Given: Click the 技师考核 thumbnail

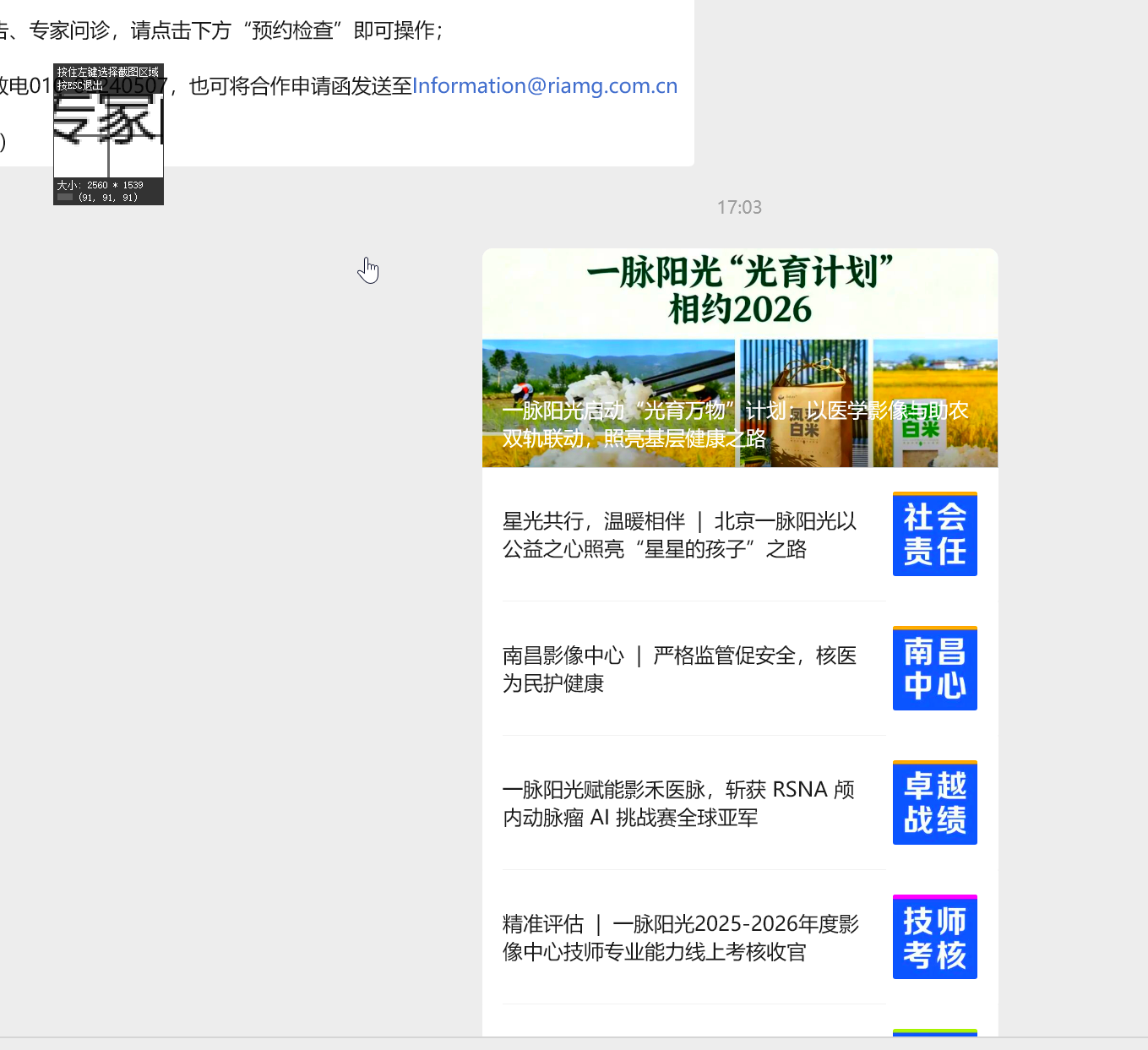Looking at the screenshot, I should 935,937.
